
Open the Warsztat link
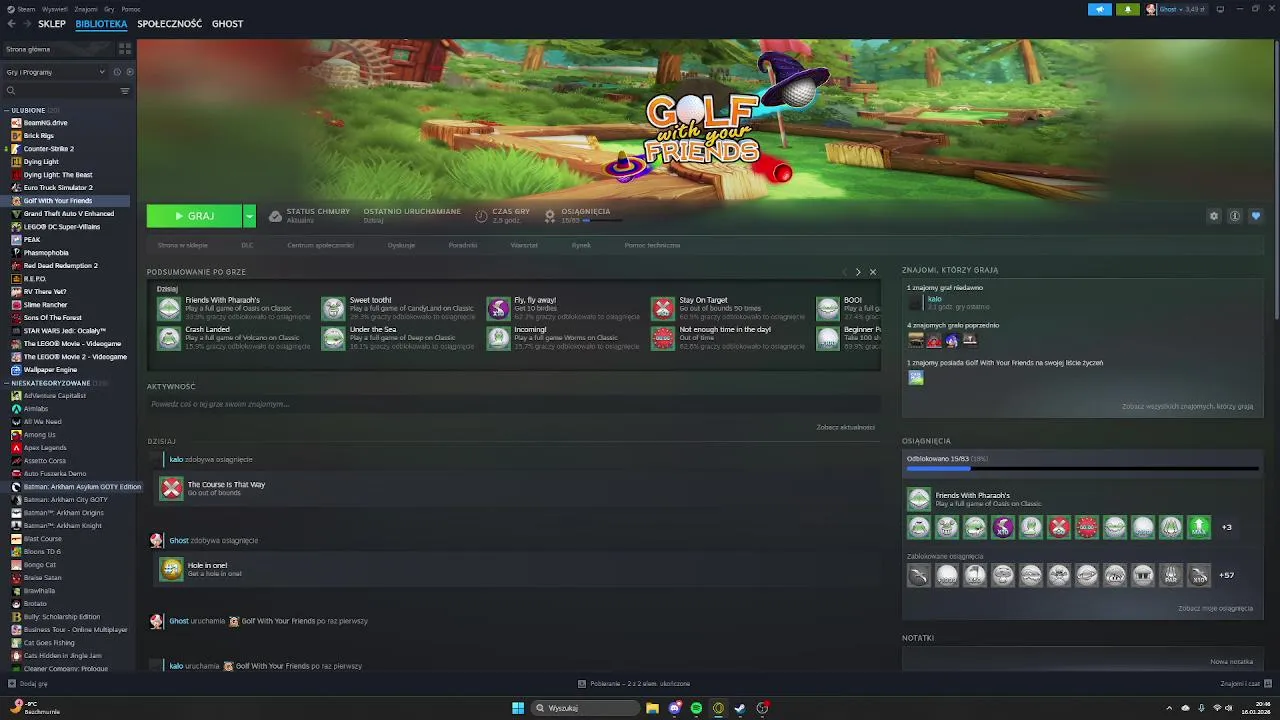524,245
